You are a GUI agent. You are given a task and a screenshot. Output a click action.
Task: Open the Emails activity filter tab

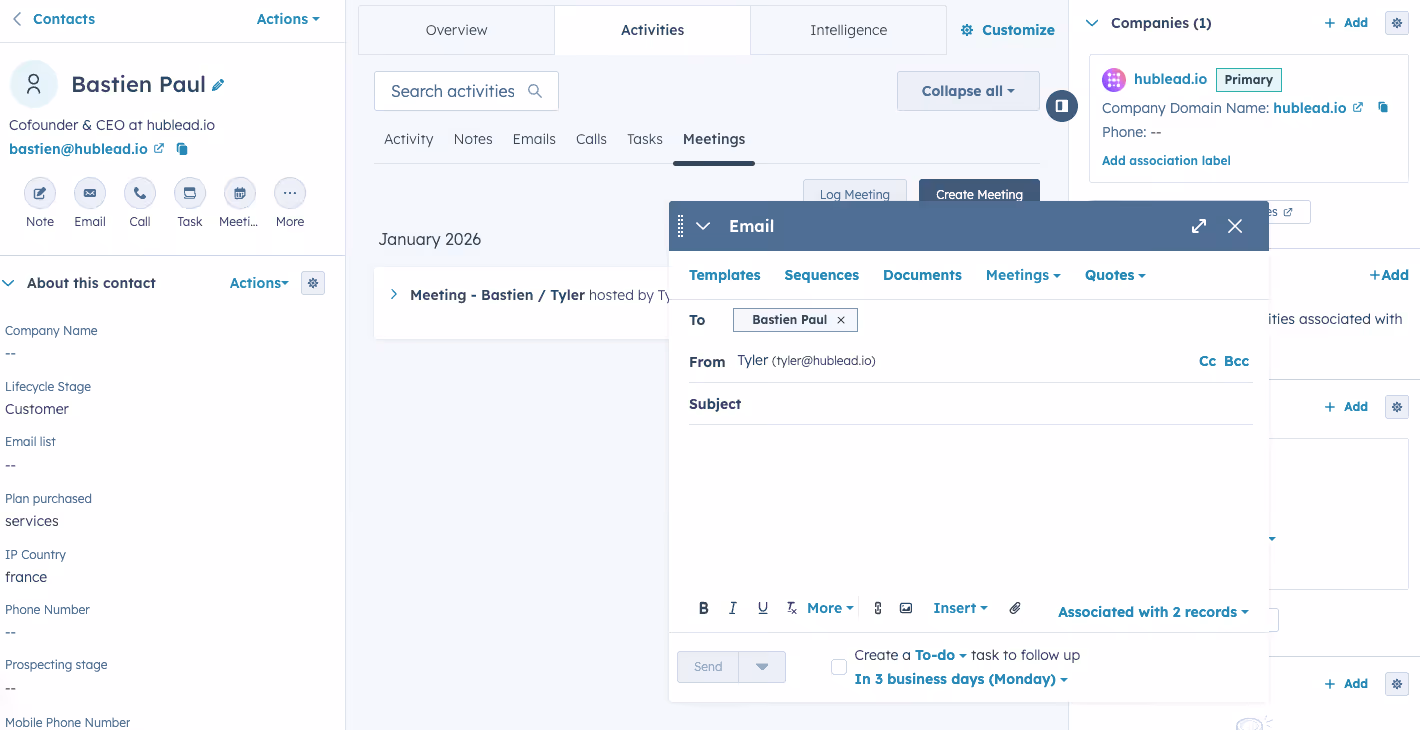tap(534, 139)
